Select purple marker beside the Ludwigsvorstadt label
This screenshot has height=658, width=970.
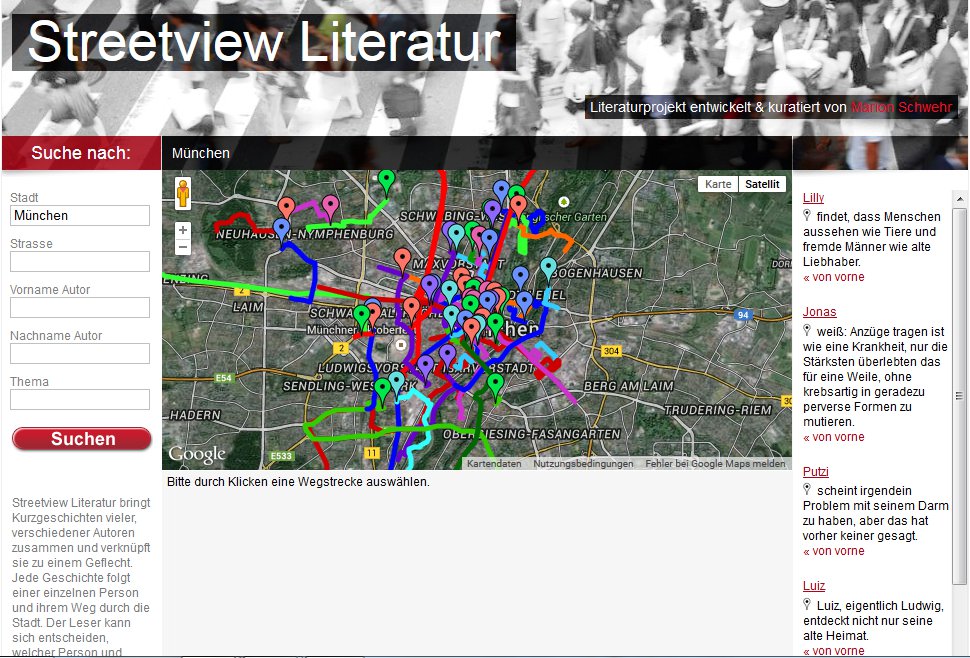pyautogui.click(x=426, y=367)
